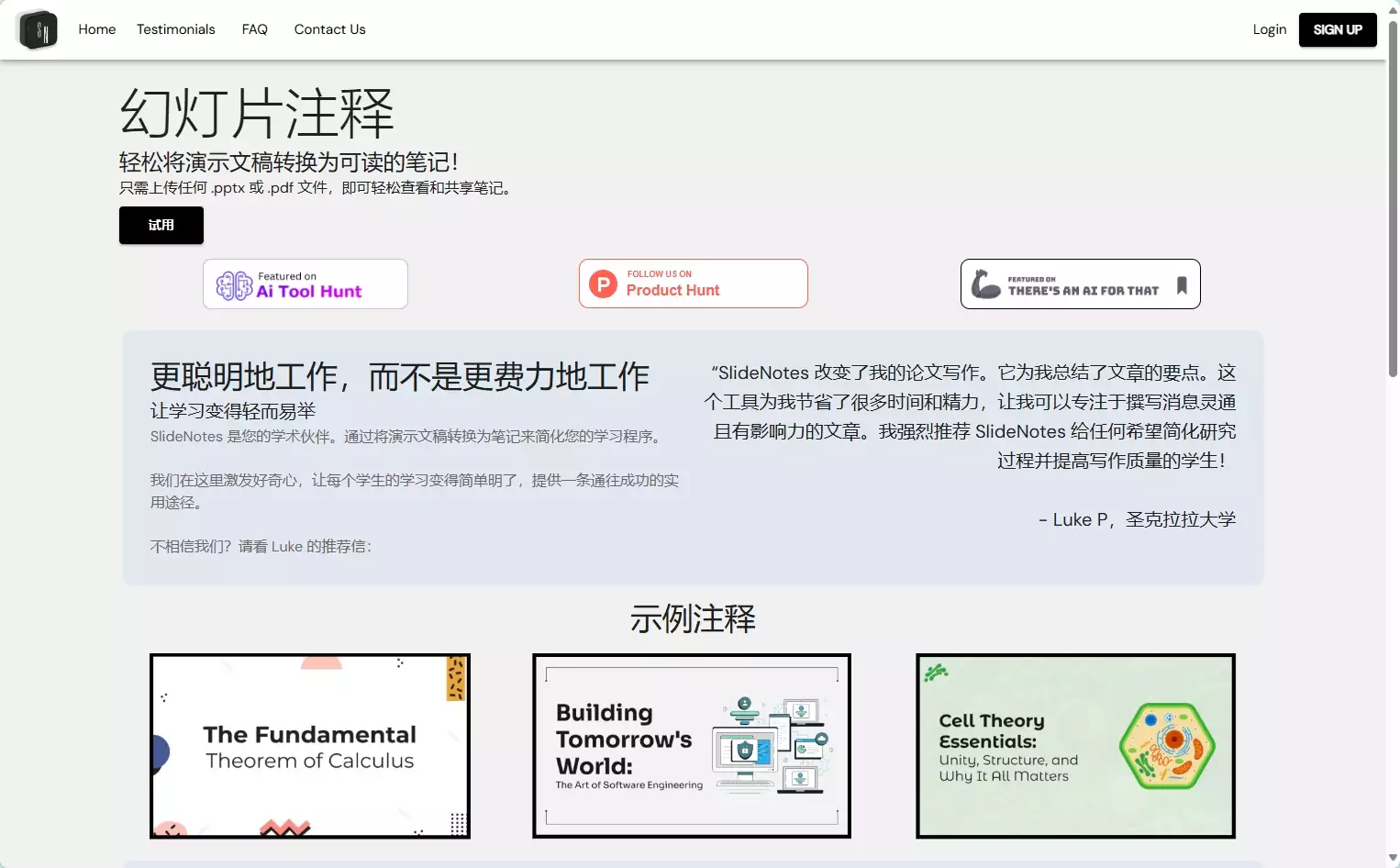Click the 幻灯片注释 main heading
Screen dimensions: 1400x868
(257, 114)
